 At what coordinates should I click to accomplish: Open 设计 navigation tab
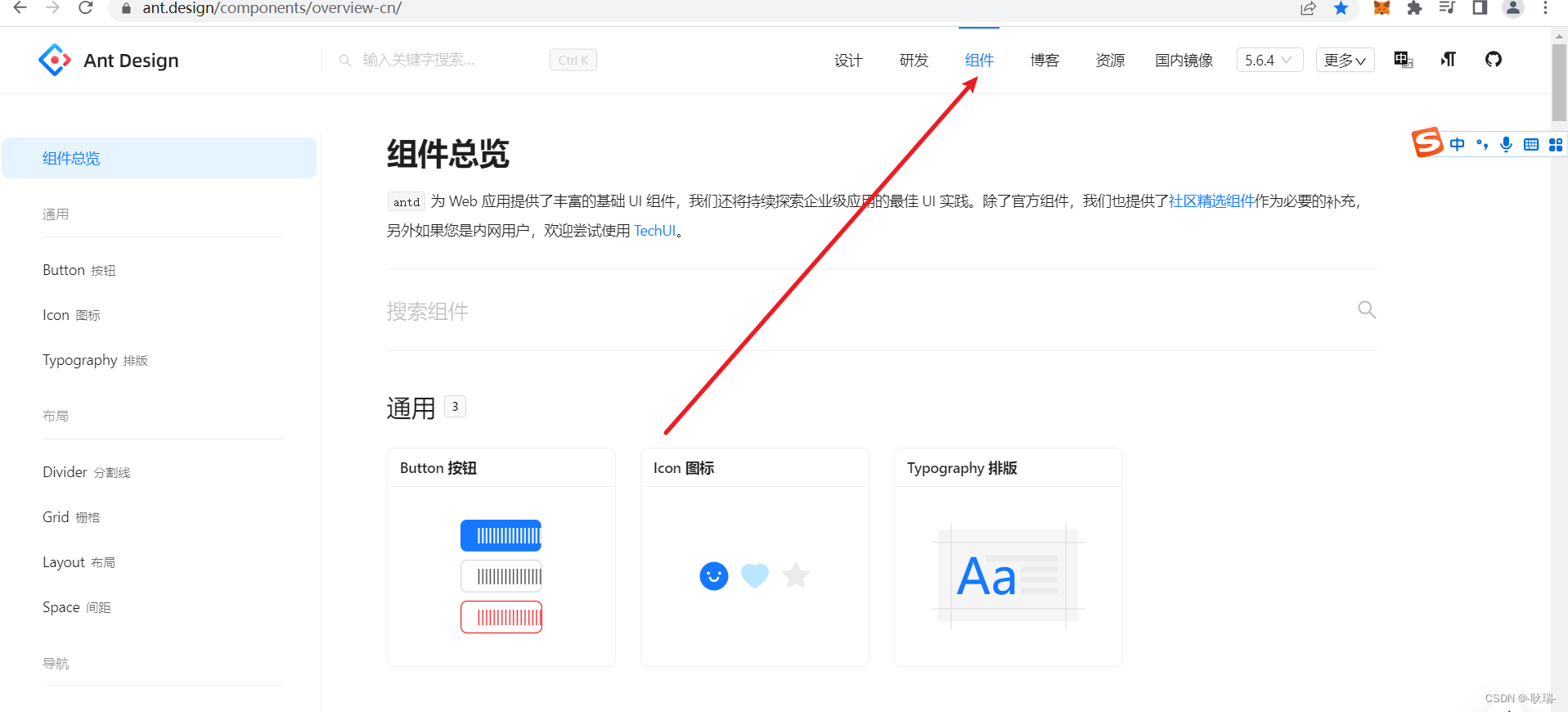pyautogui.click(x=848, y=60)
